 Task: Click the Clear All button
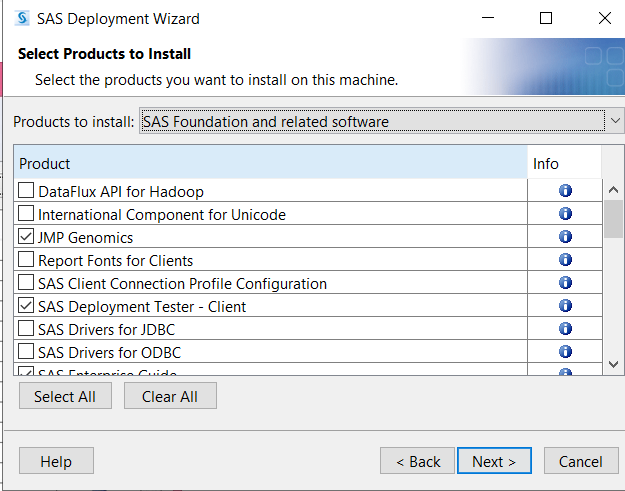[x=170, y=396]
